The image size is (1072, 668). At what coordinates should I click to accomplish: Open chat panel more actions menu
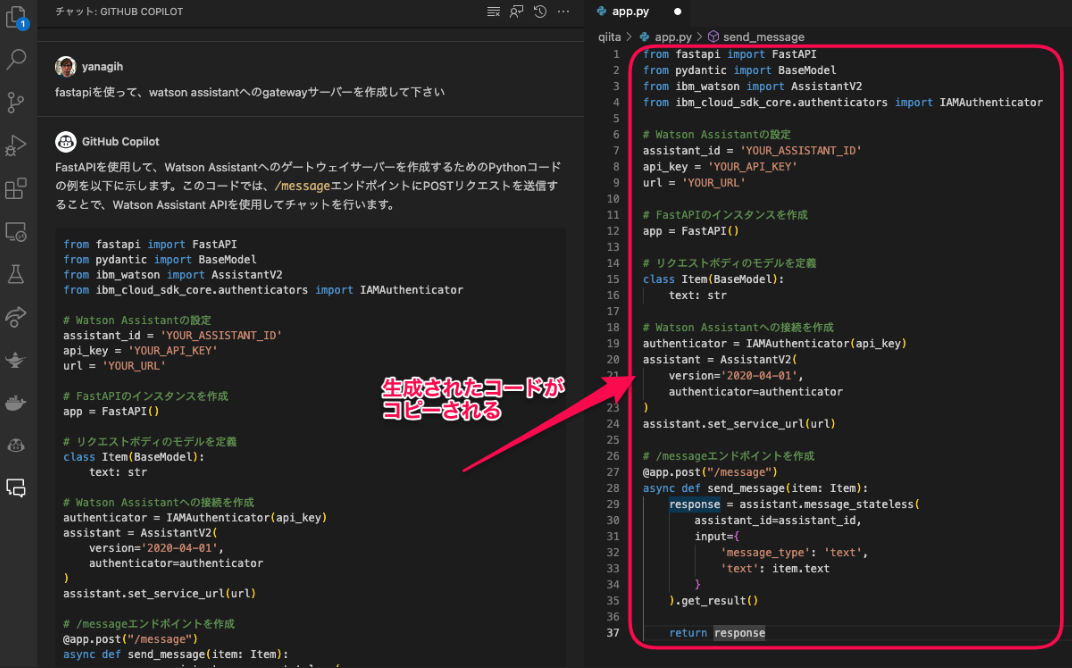(563, 12)
